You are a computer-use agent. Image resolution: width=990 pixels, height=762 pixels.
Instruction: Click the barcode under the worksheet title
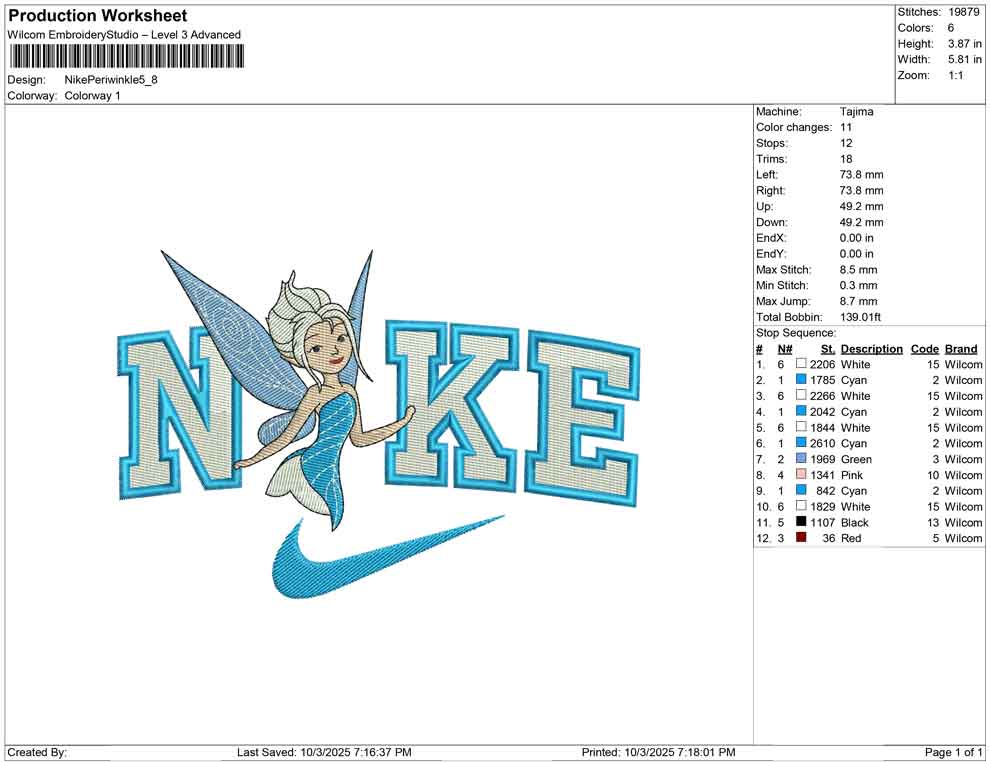pos(126,56)
